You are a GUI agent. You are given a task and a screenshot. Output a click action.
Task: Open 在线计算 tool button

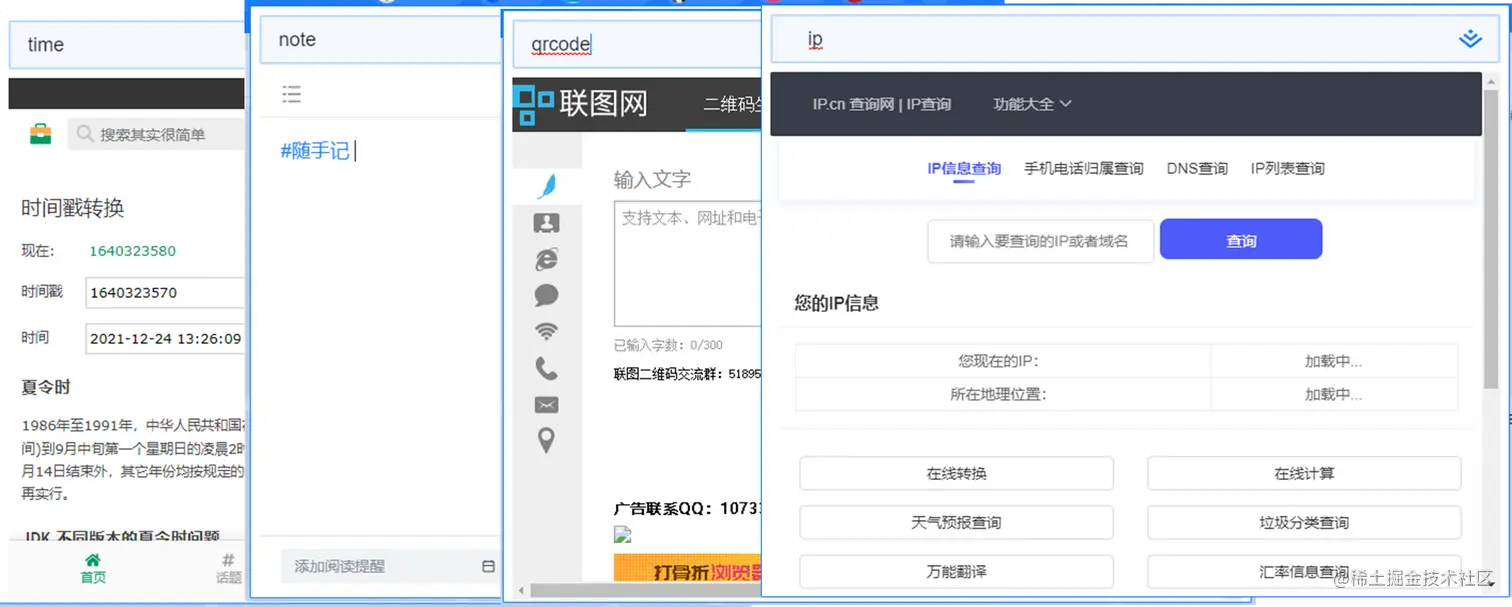(1304, 473)
